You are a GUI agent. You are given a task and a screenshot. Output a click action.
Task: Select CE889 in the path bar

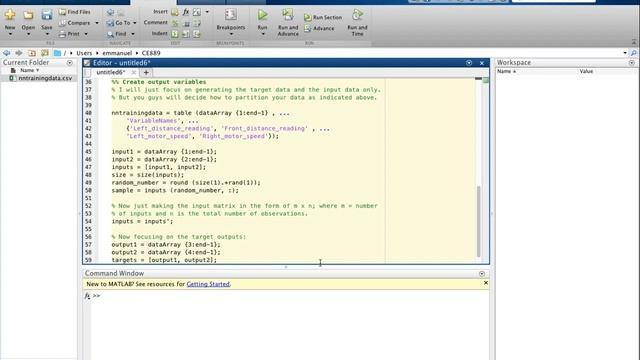pyautogui.click(x=151, y=53)
